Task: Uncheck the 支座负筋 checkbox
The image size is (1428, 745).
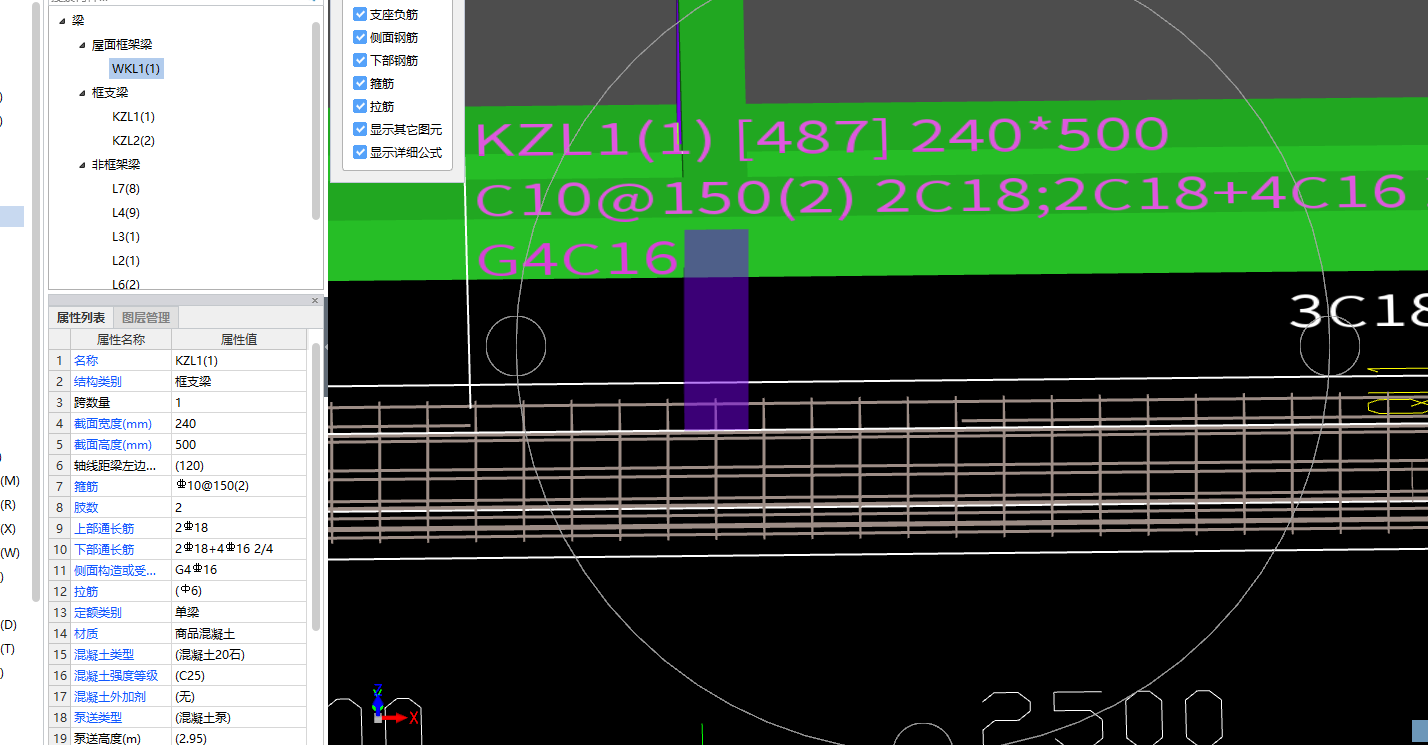Action: tap(360, 15)
